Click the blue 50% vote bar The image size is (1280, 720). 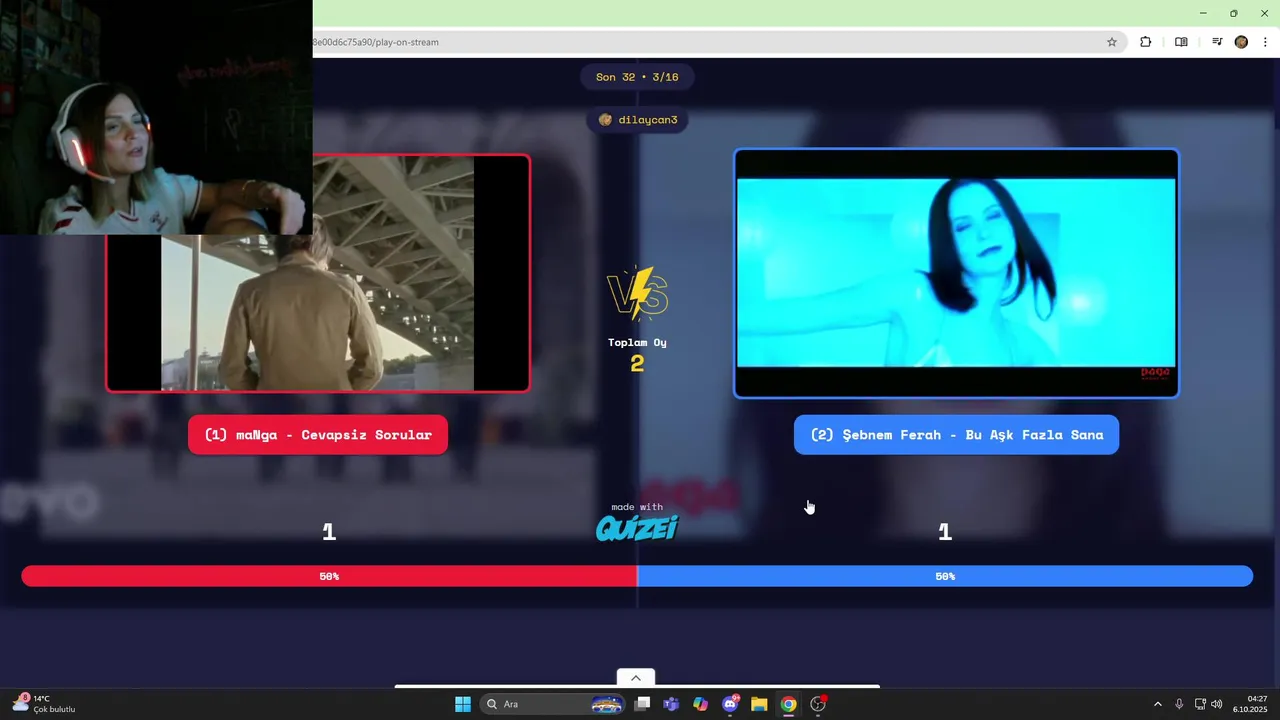tap(945, 576)
